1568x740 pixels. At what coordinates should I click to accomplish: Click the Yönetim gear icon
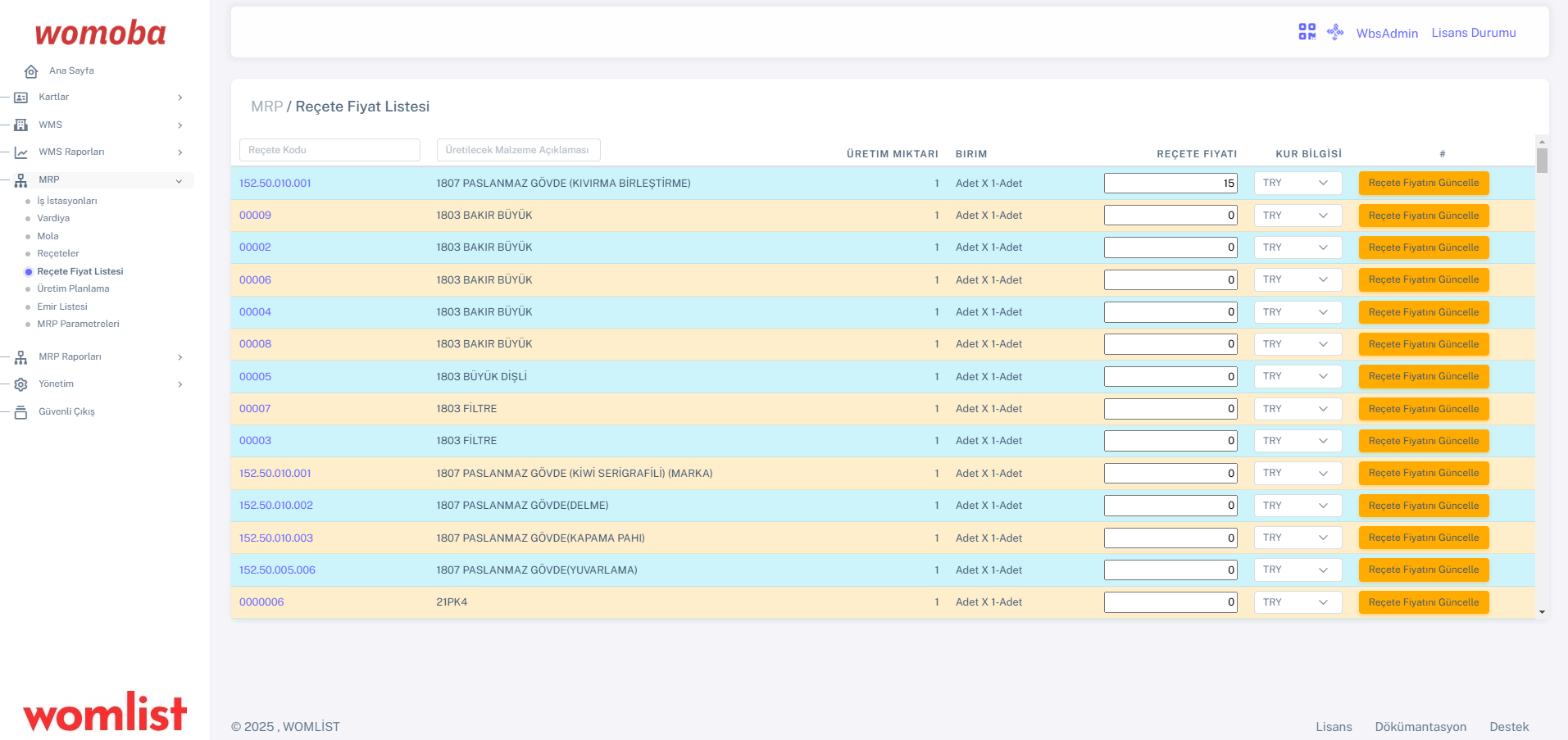[x=21, y=384]
